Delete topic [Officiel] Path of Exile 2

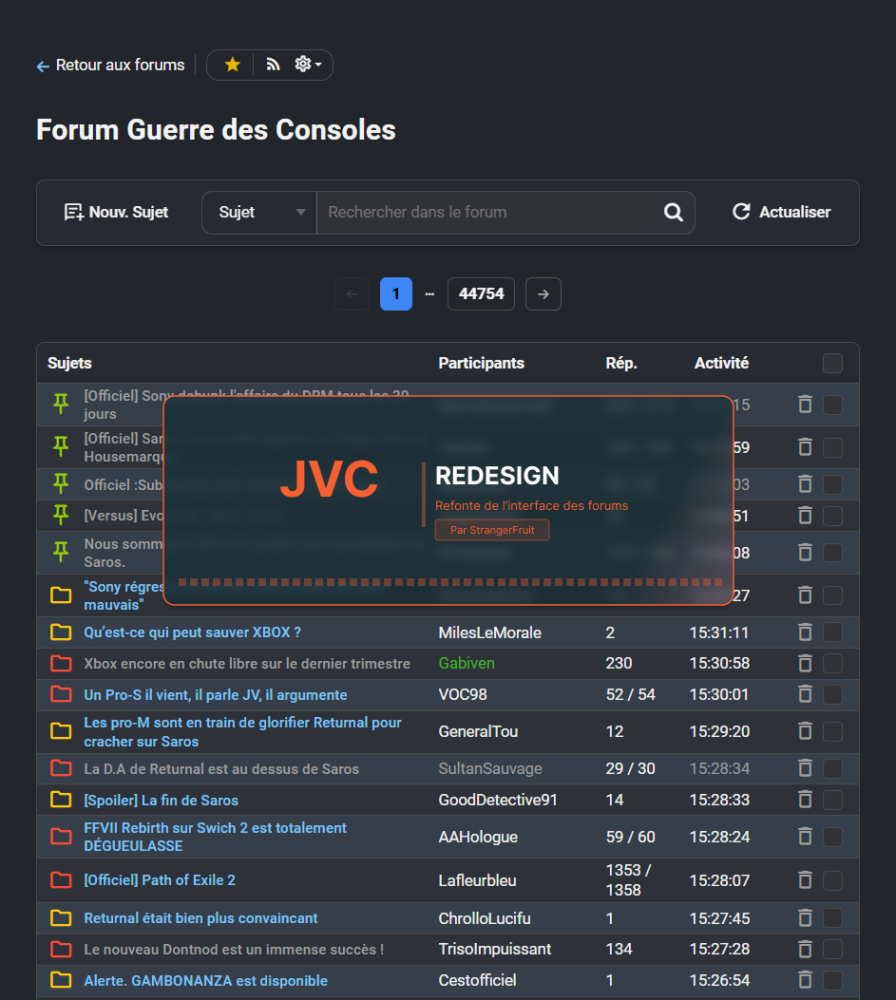805,881
